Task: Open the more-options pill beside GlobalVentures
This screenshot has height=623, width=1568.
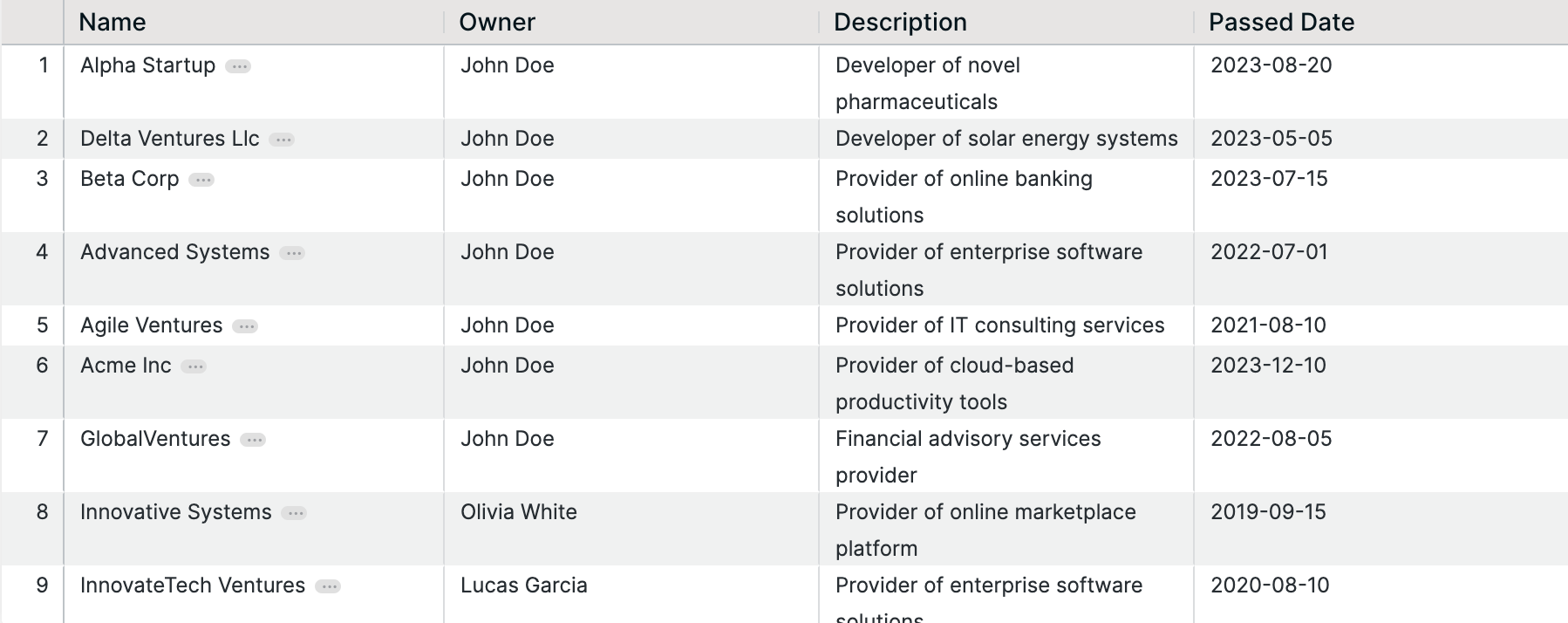Action: click(253, 440)
